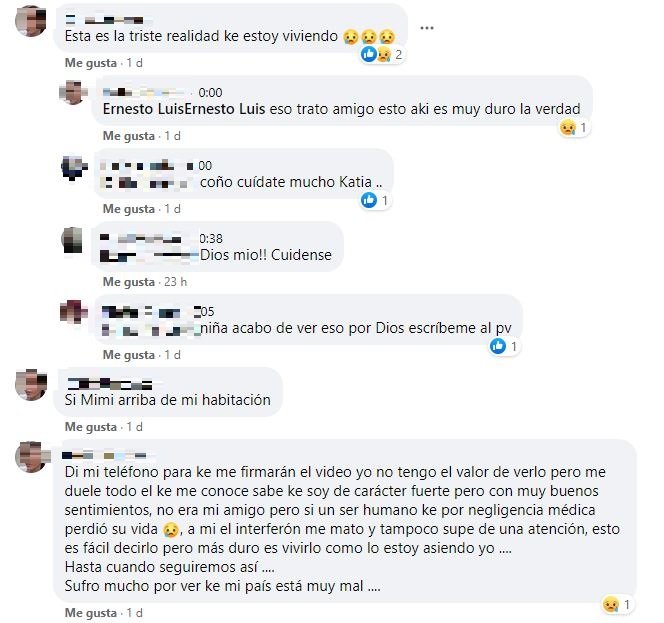The height and width of the screenshot is (623, 664).
Task: Like the 'escríbeme al pv' comment
Action: (x=129, y=354)
